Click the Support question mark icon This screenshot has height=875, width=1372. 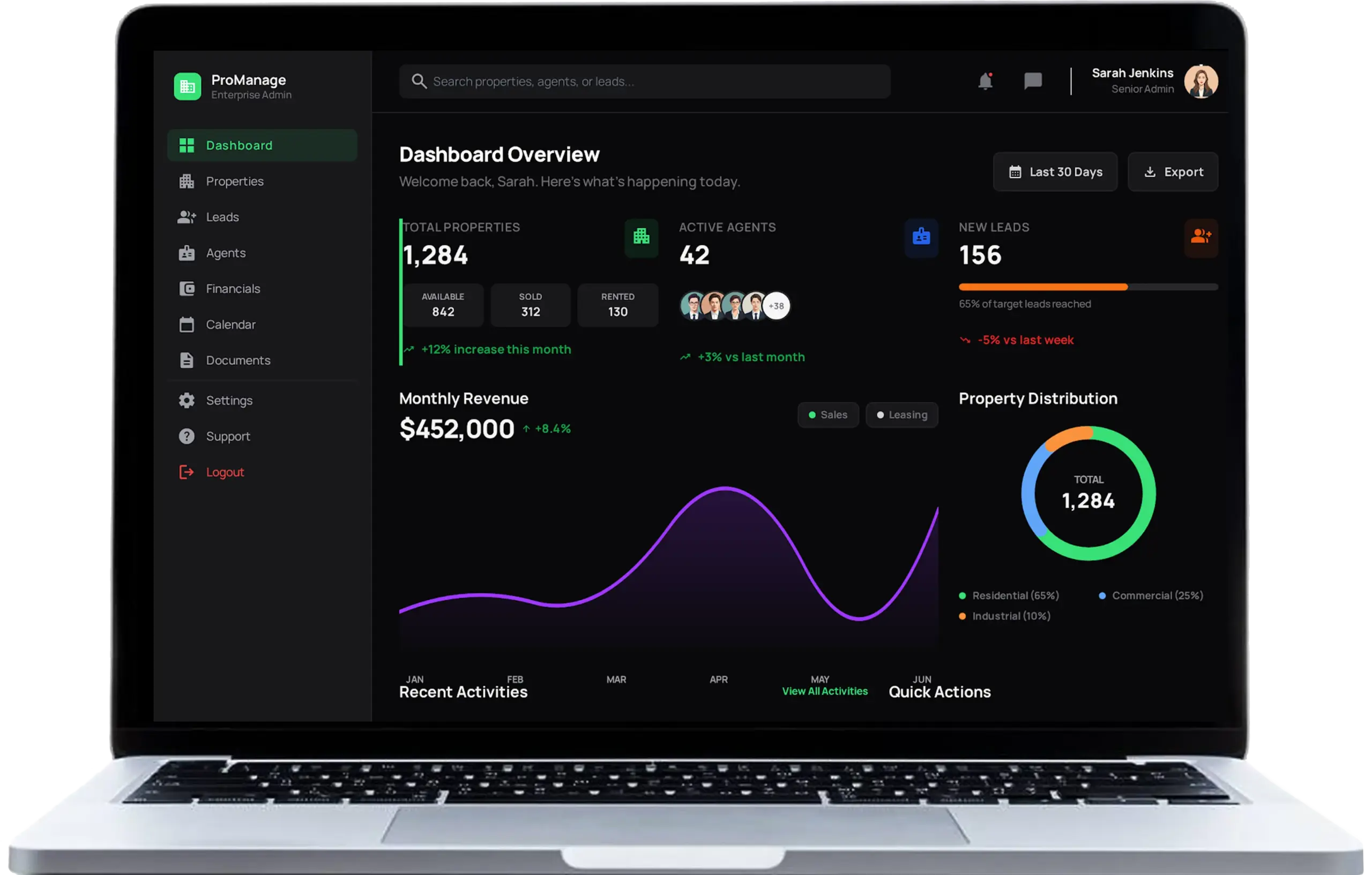(187, 436)
